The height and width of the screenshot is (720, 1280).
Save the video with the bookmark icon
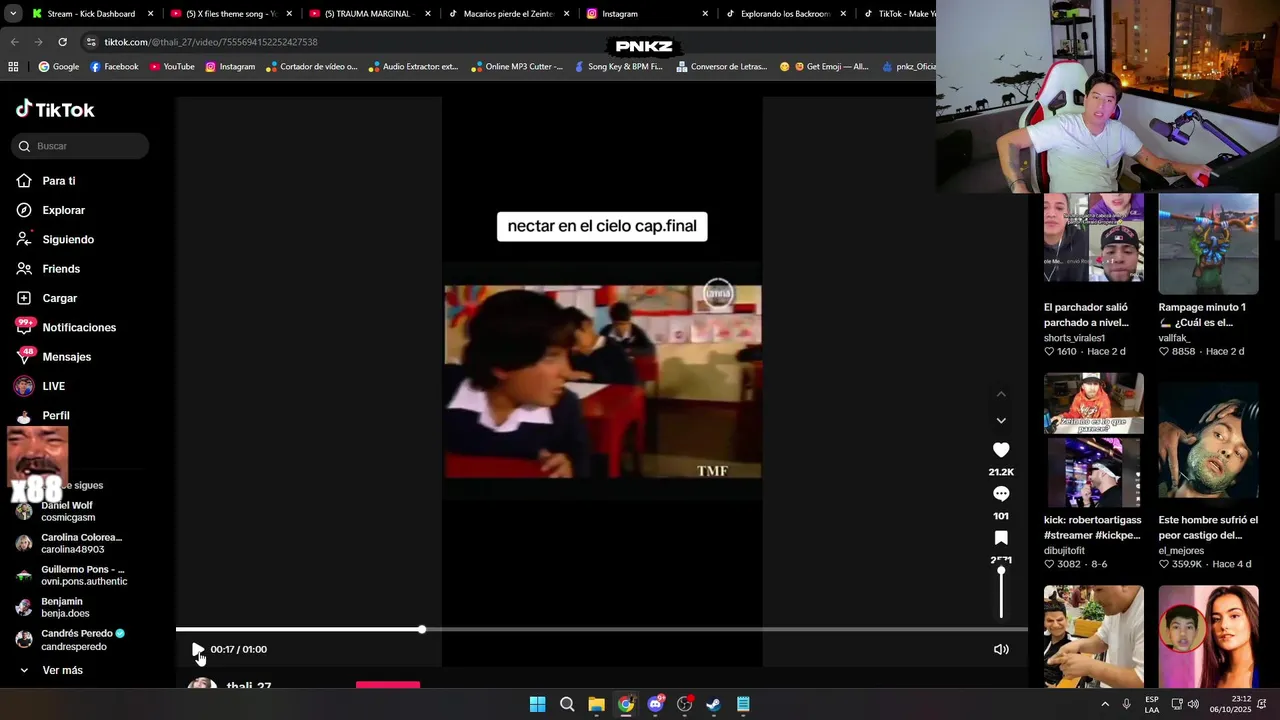(1001, 538)
